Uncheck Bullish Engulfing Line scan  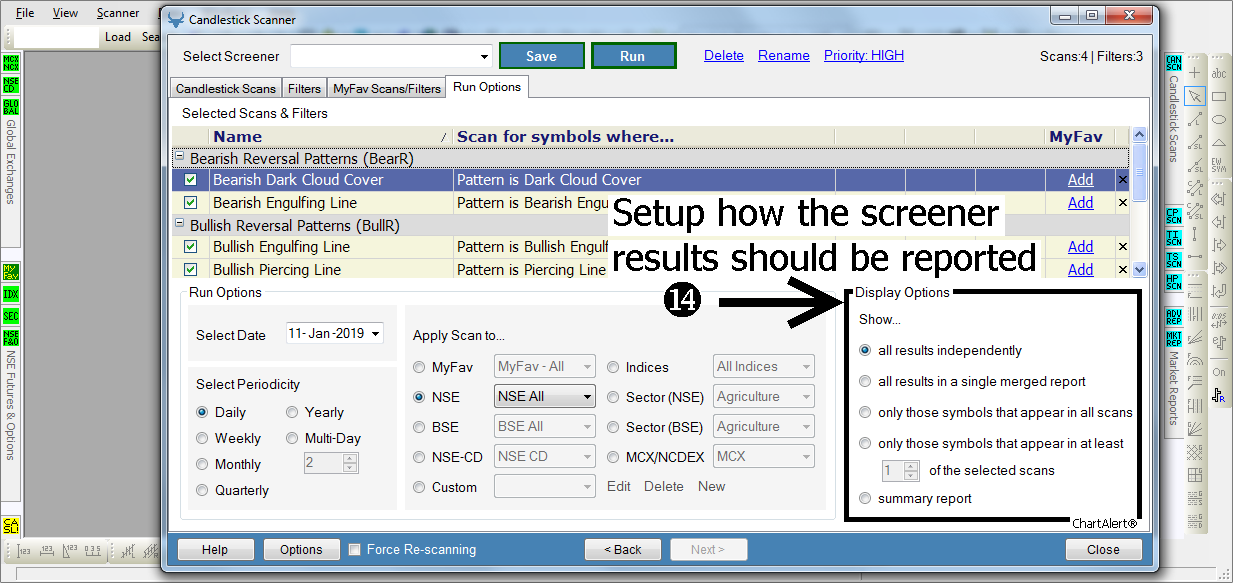191,247
